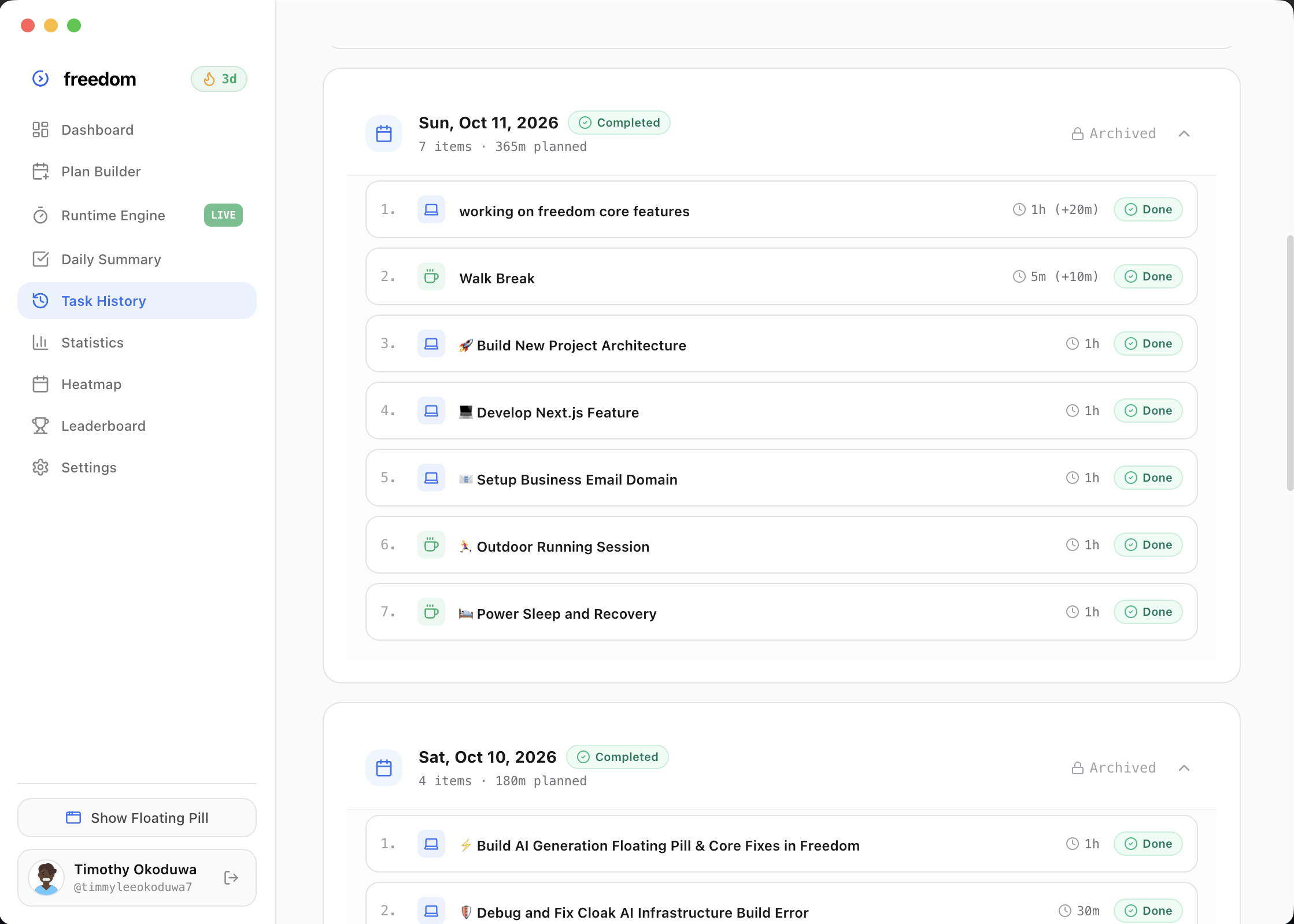Click laptop icon on Build New Project Architecture
This screenshot has height=924, width=1294.
[x=431, y=343]
